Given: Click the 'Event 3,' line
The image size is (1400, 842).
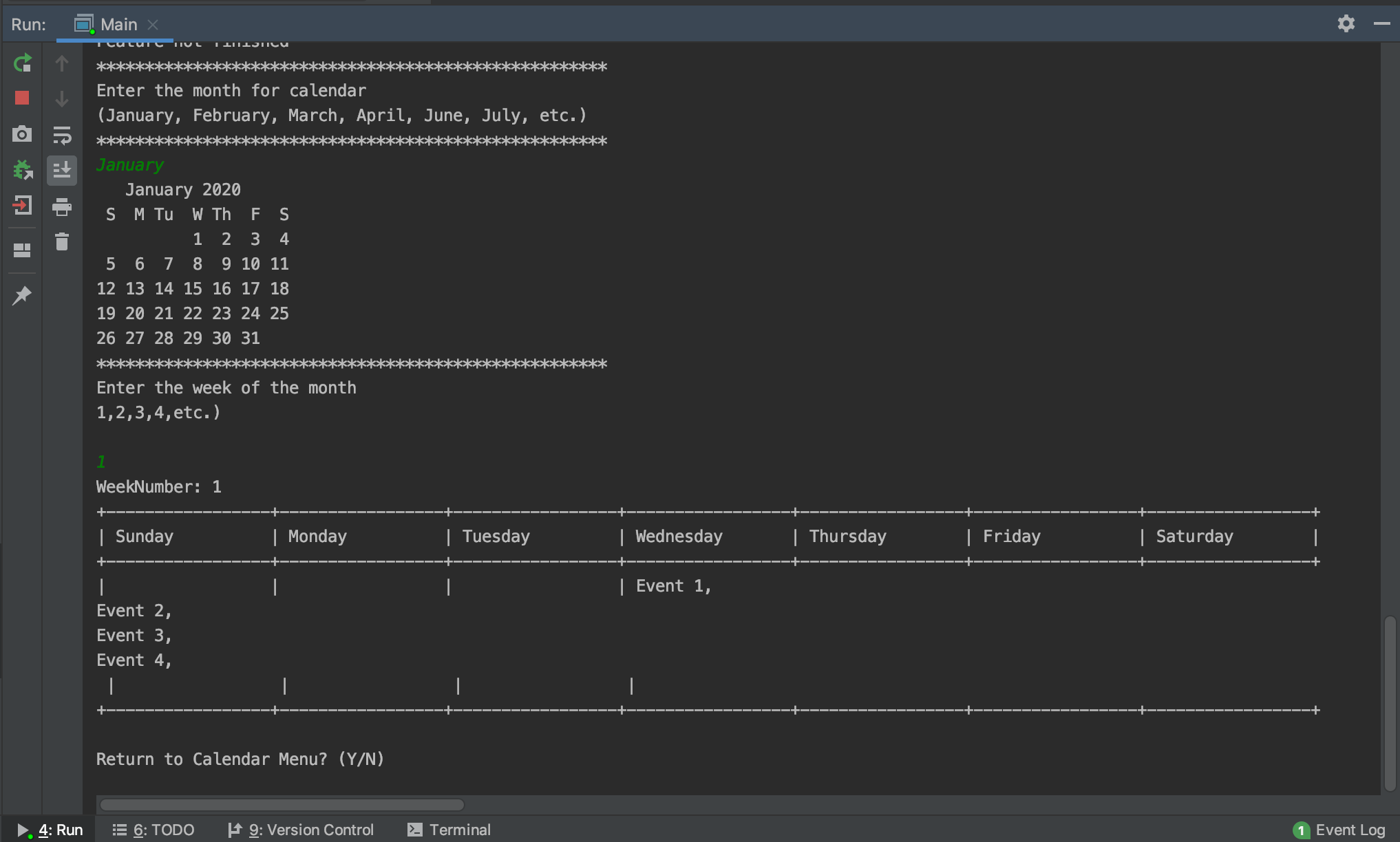Looking at the screenshot, I should 134,636.
